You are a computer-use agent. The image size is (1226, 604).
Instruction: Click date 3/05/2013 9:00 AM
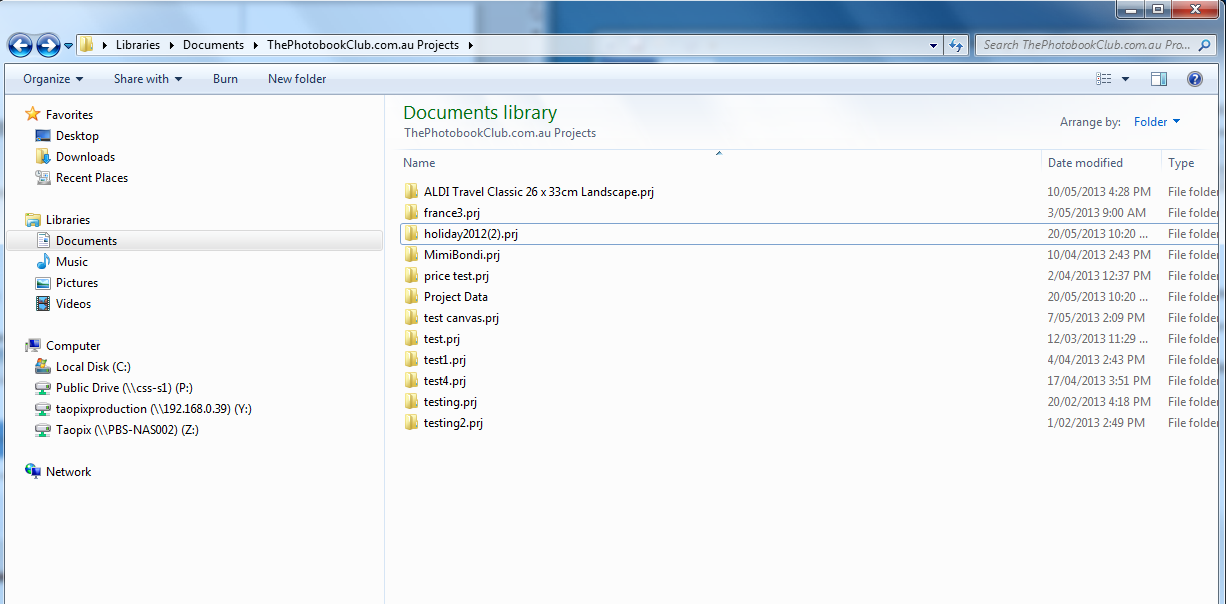(x=1097, y=213)
